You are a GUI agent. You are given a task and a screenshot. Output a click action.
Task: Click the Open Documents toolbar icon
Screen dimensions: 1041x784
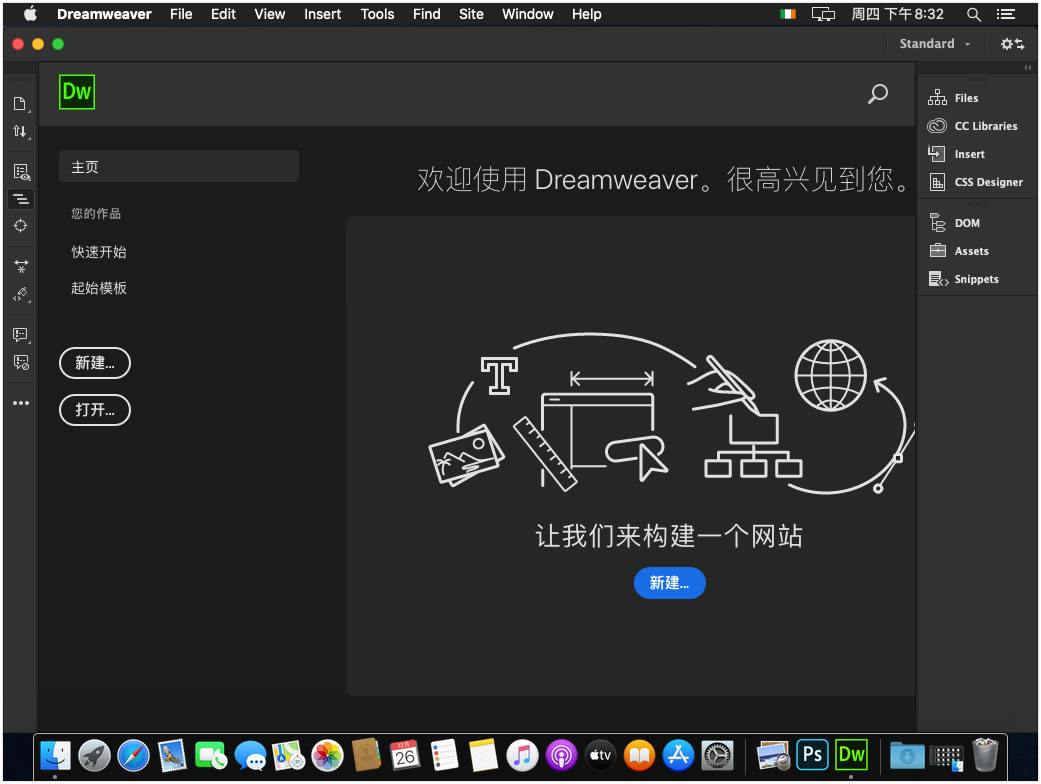(x=21, y=104)
